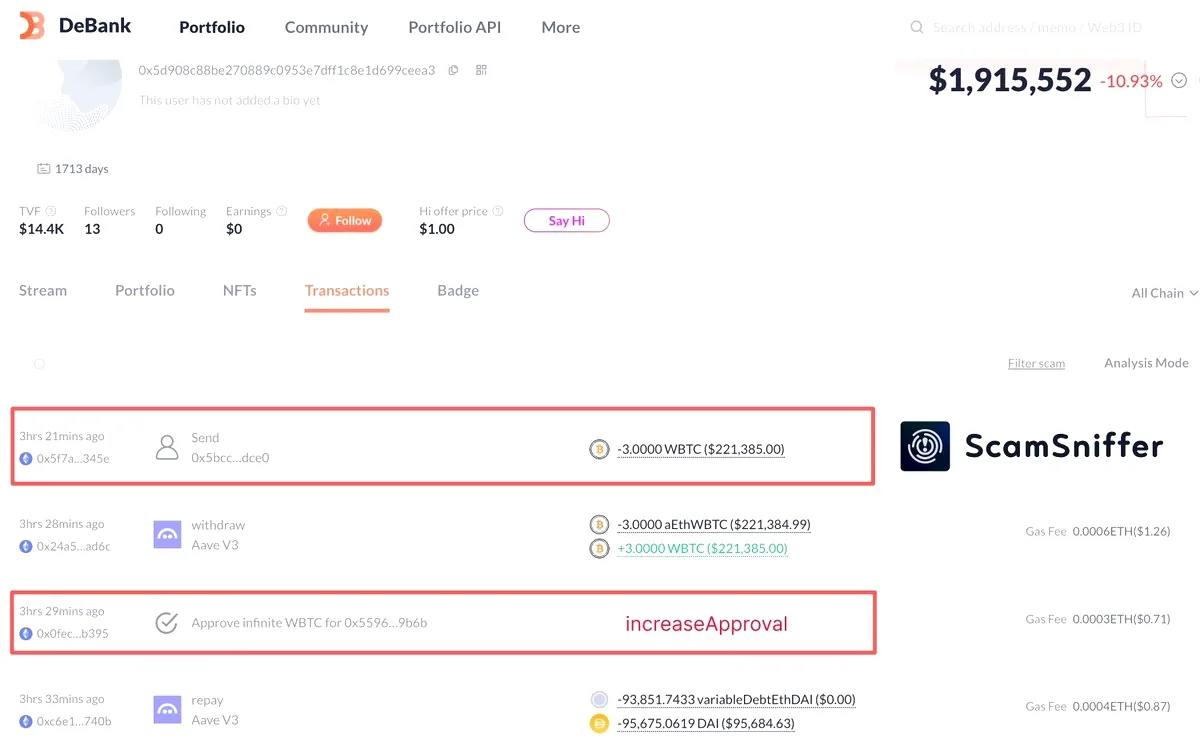1200x738 pixels.
Task: Click the DeBank logo icon
Action: pos(33,26)
